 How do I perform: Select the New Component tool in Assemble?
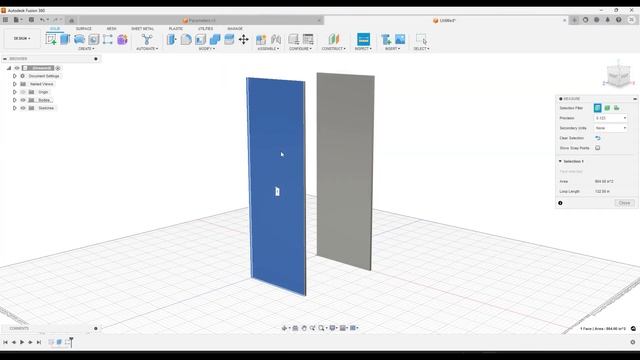tap(261, 39)
